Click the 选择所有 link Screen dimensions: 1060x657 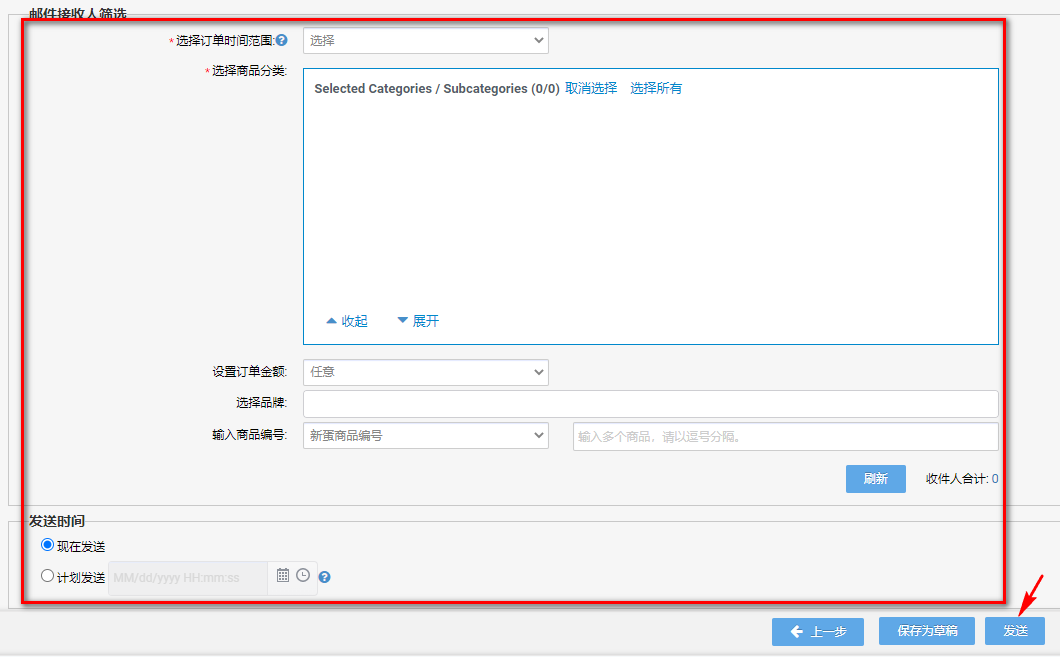point(656,89)
